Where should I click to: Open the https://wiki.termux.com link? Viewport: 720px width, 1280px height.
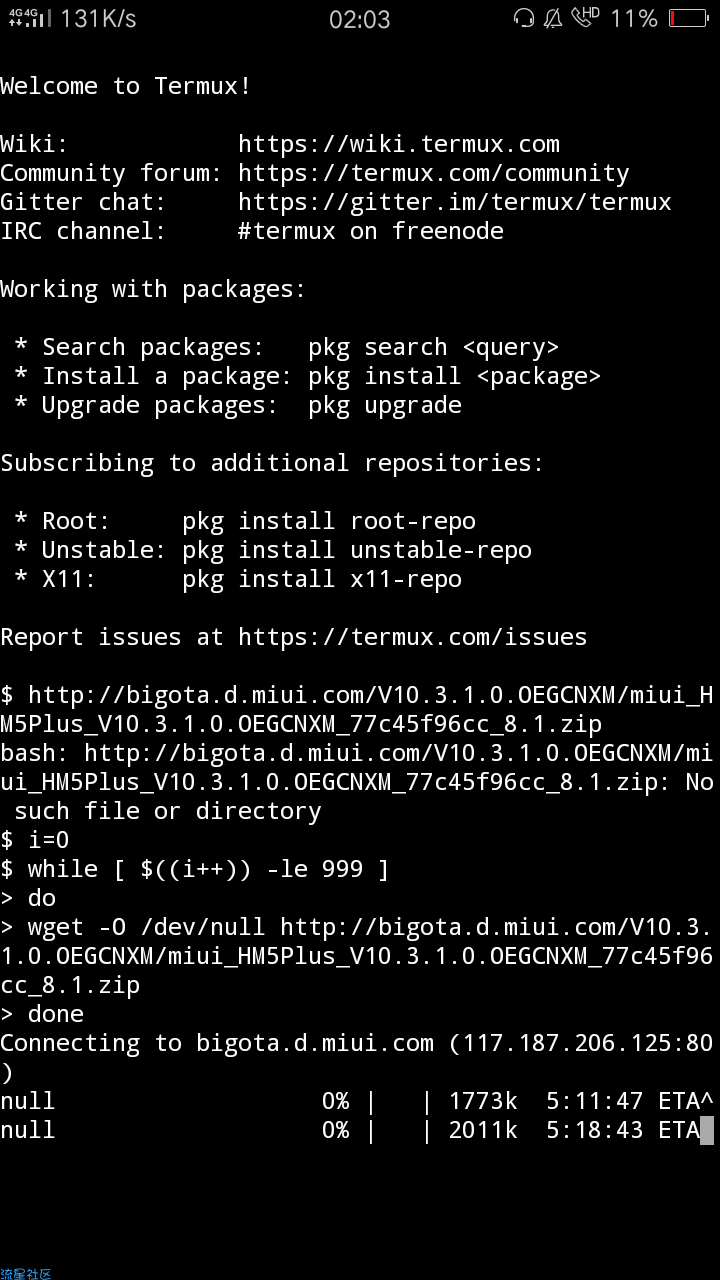399,144
